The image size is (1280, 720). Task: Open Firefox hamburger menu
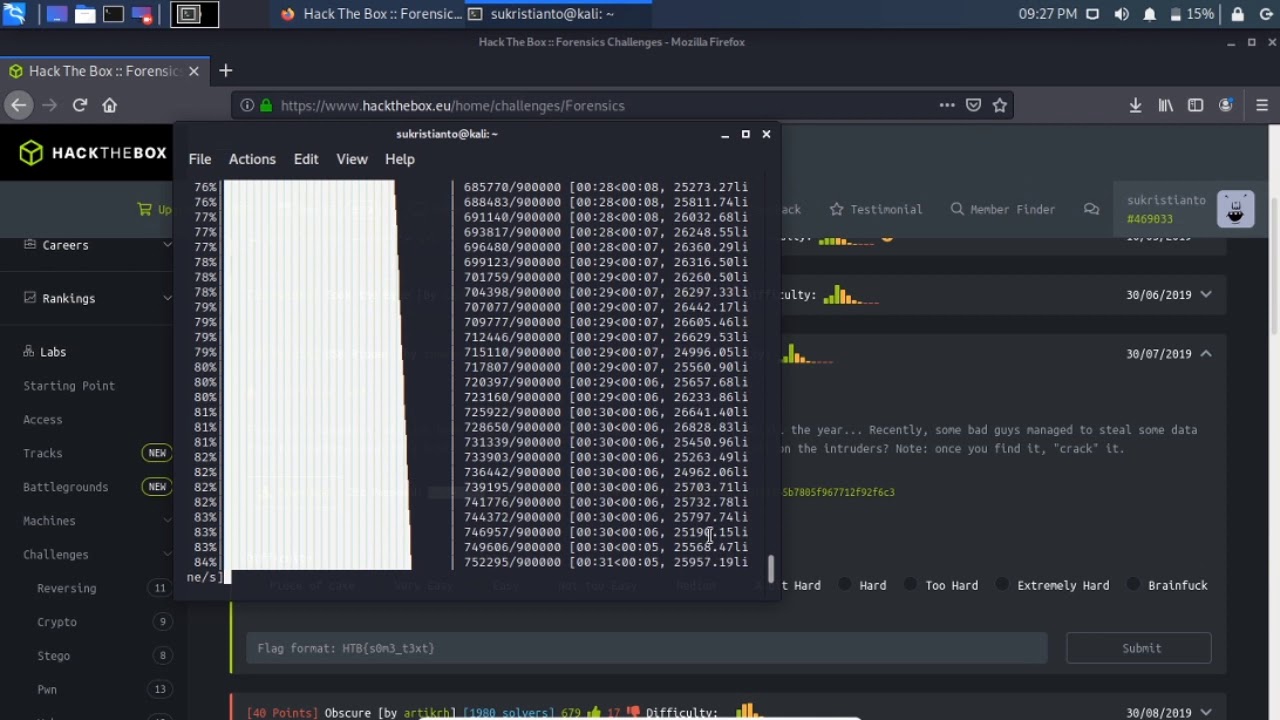(x=1262, y=105)
